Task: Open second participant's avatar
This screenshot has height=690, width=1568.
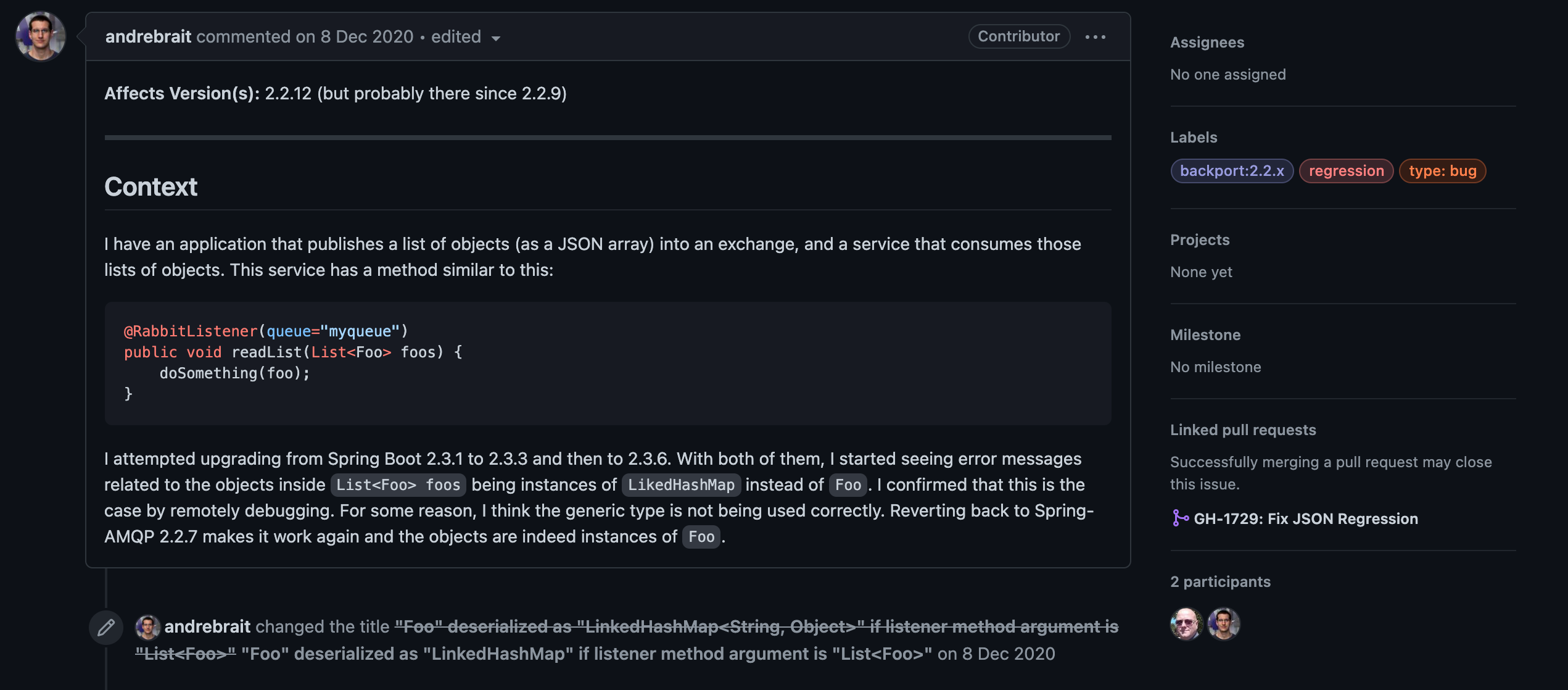Action: point(1224,624)
